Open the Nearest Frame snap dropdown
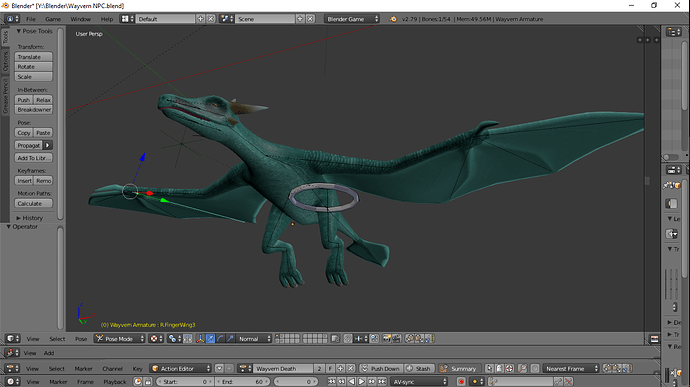This screenshot has width=690, height=387. [x=571, y=369]
